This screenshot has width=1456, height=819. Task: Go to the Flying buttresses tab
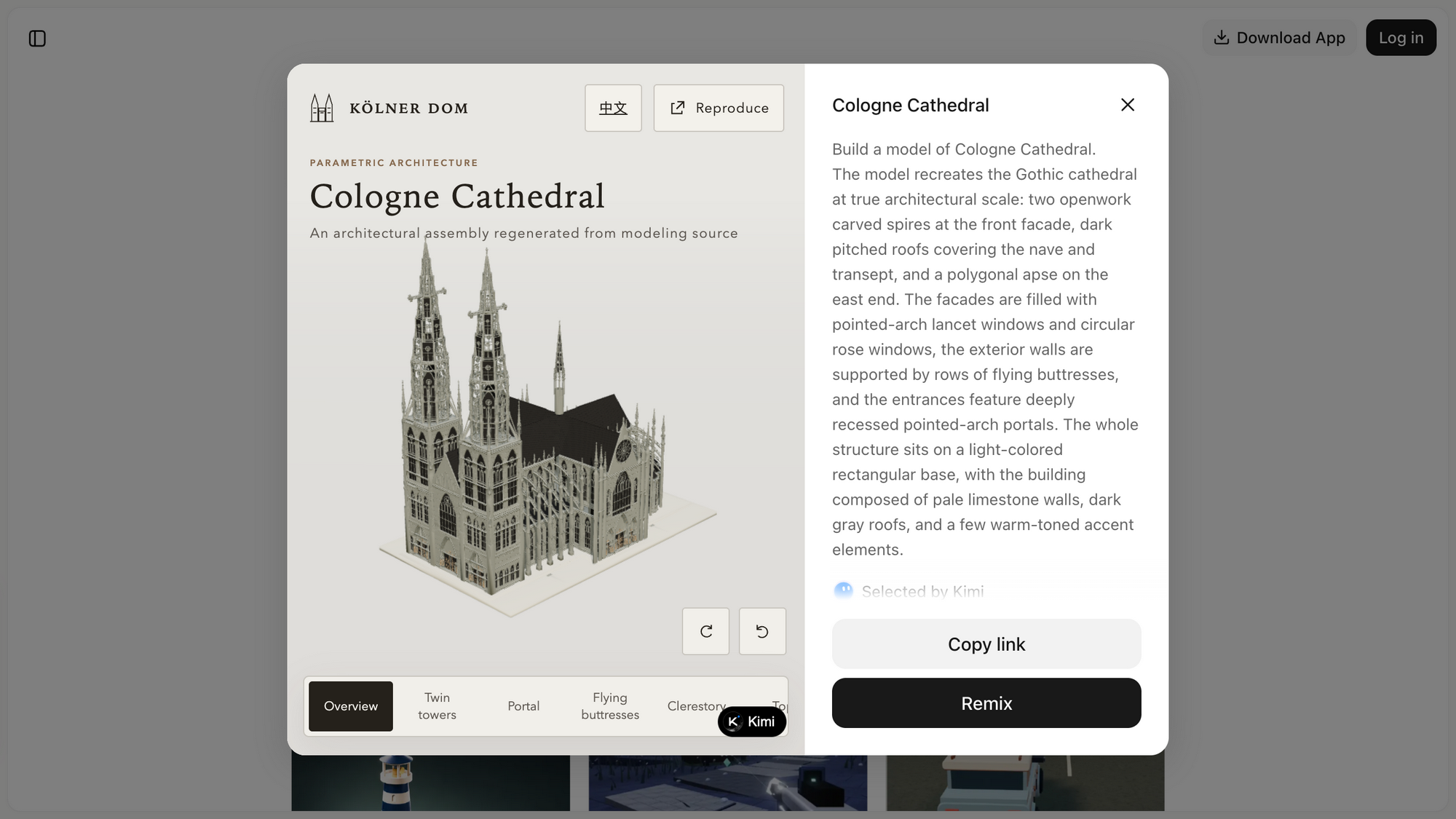coord(610,706)
